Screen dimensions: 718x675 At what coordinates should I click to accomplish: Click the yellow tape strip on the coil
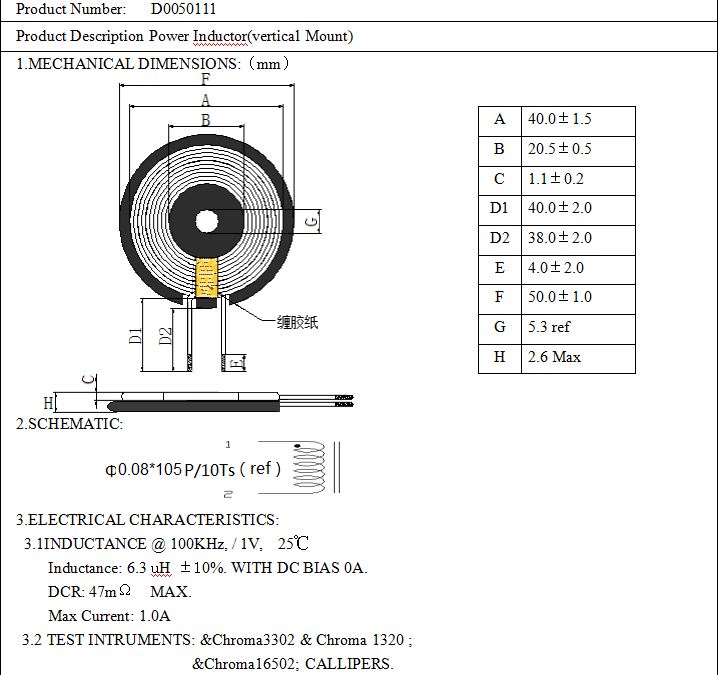207,277
